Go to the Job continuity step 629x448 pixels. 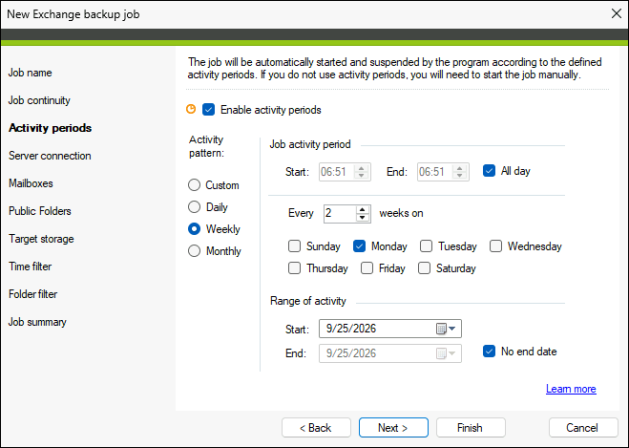[x=39, y=100]
